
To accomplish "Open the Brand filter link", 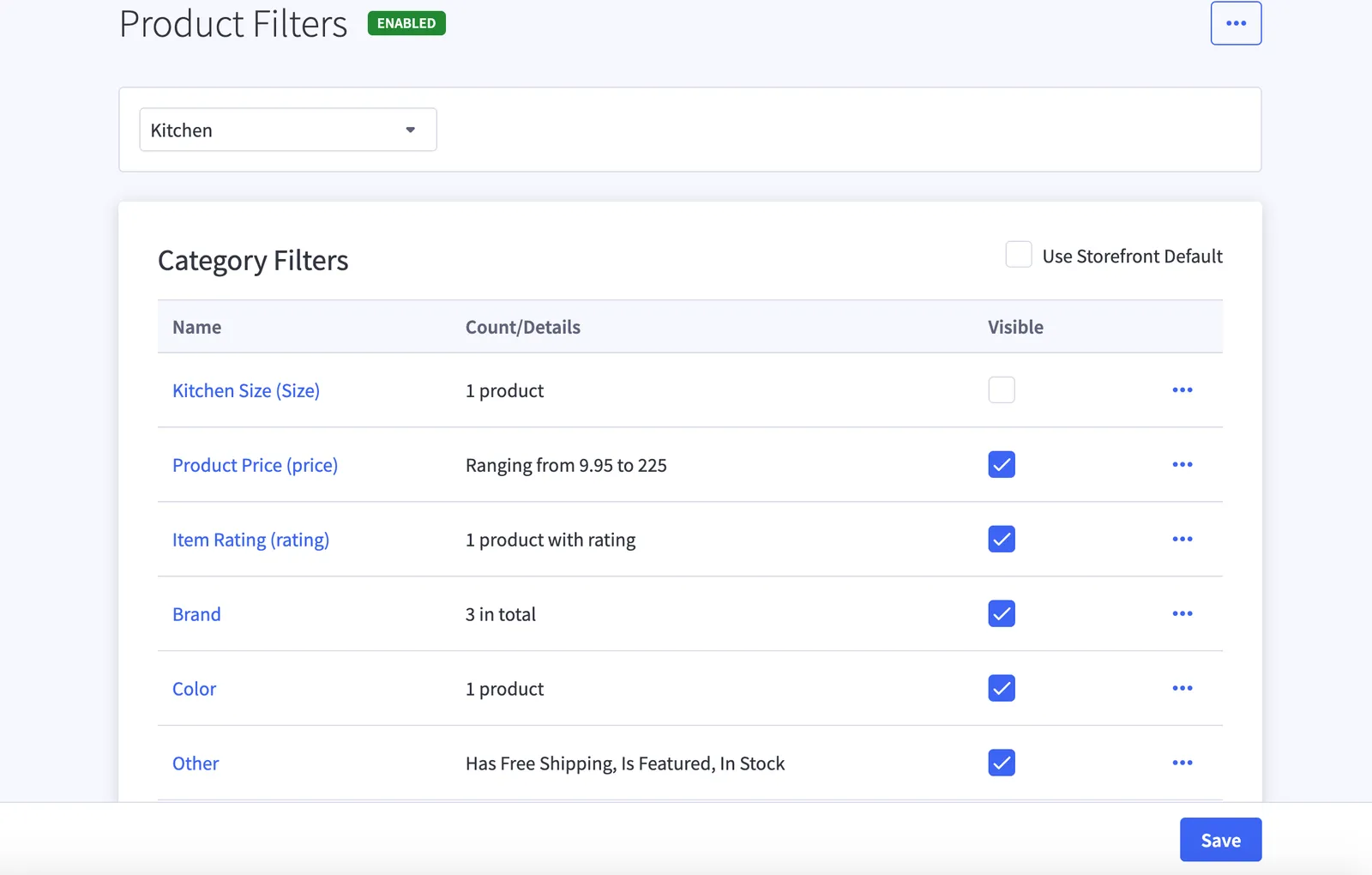I will point(196,614).
